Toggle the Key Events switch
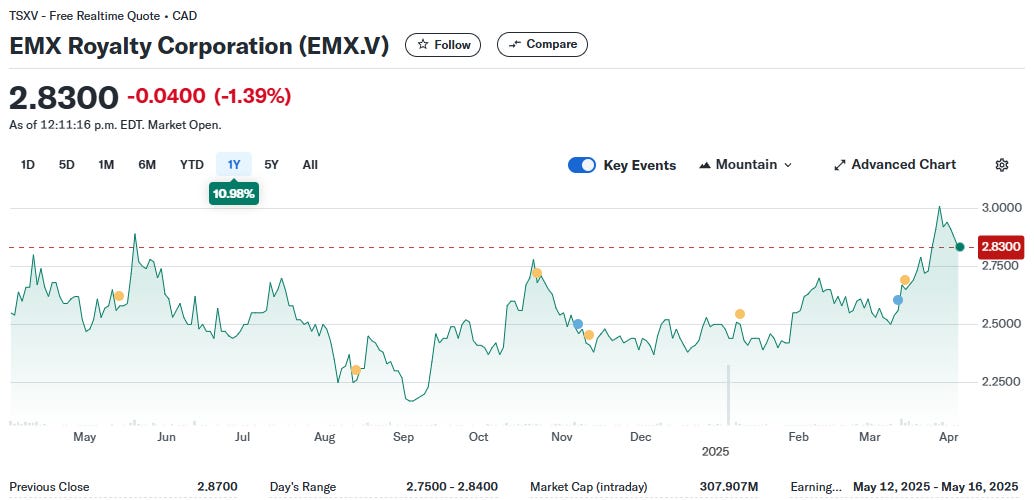 pos(582,165)
